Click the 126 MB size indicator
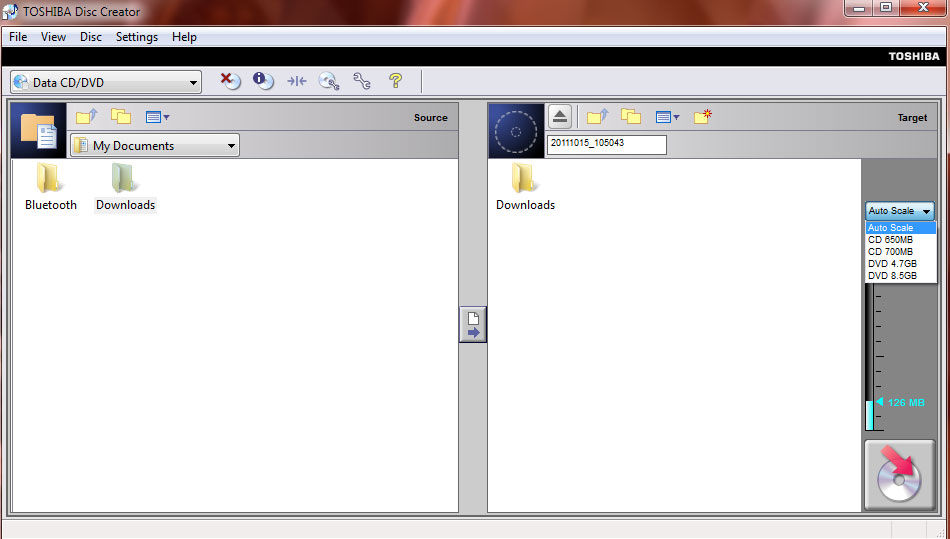The height and width of the screenshot is (539, 950). click(x=901, y=402)
